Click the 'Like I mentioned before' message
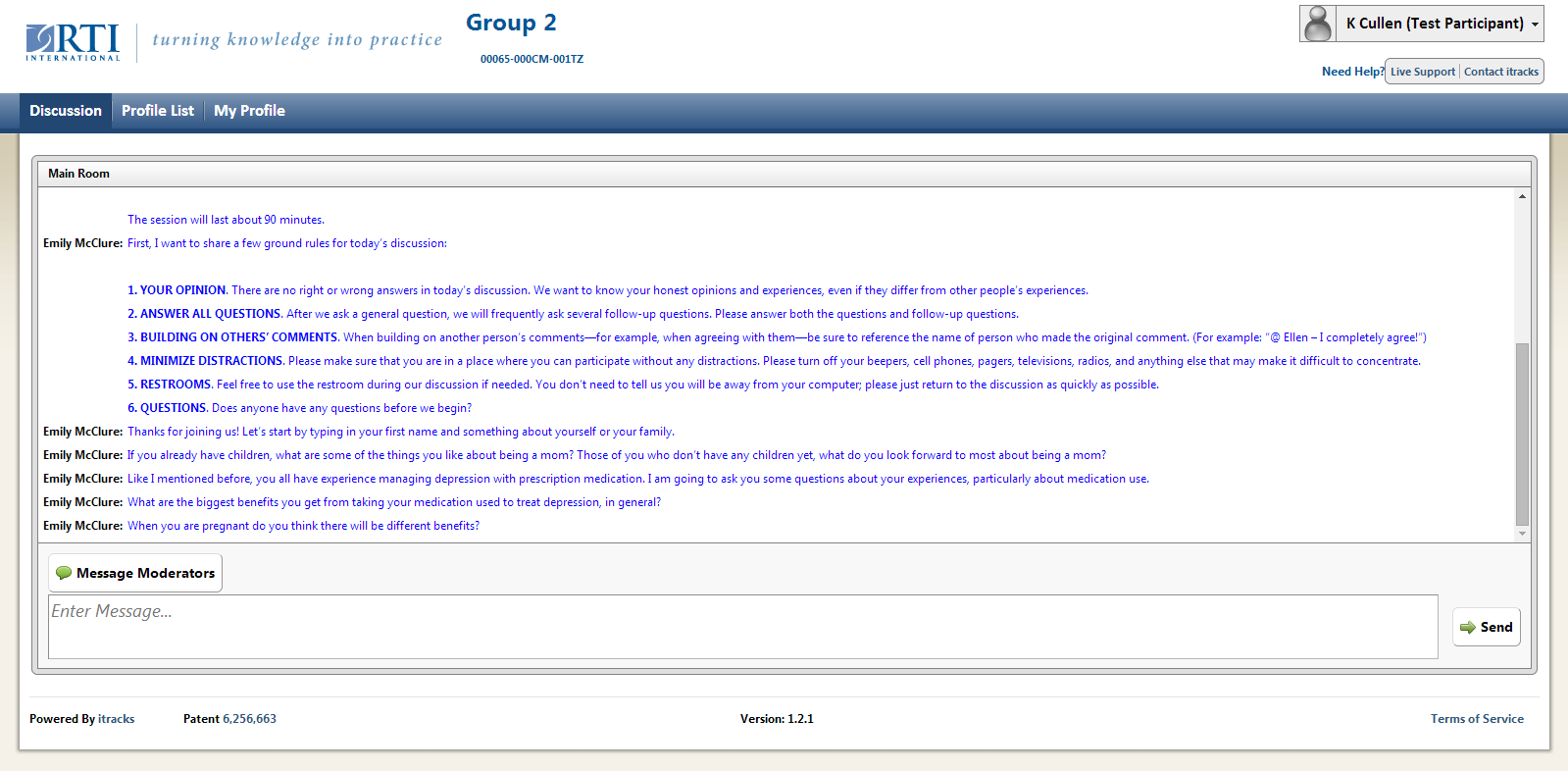The image size is (1568, 771). pyautogui.click(x=638, y=479)
